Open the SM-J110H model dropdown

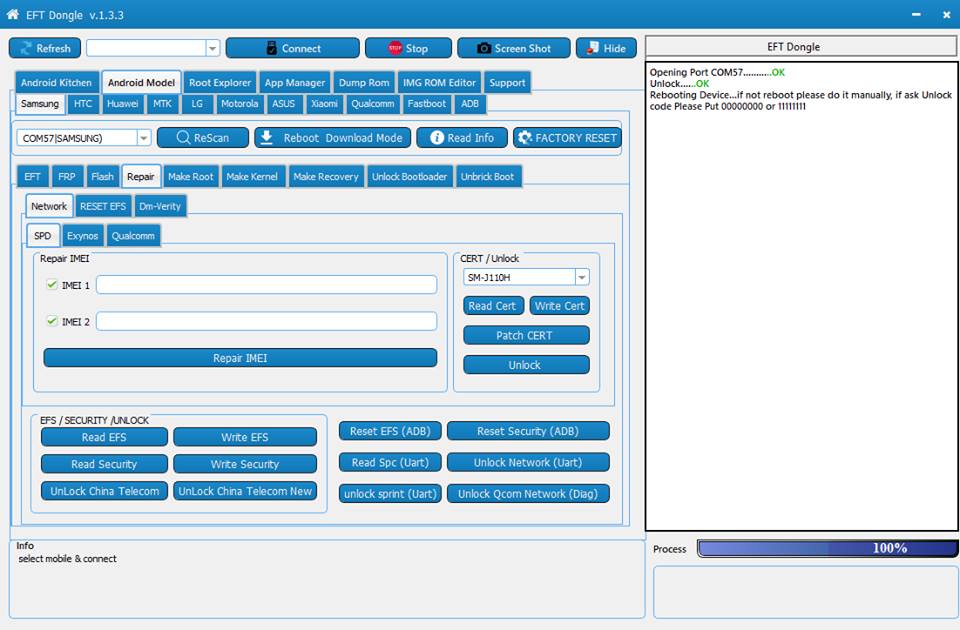tap(582, 277)
